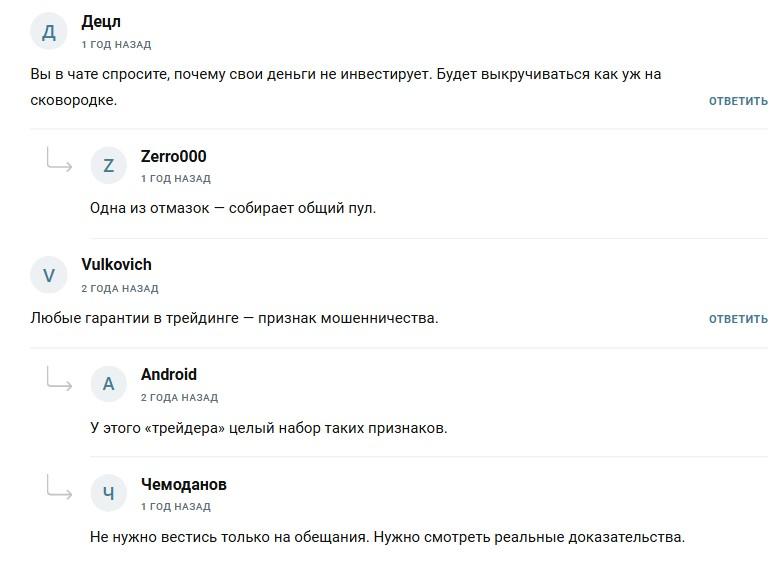Image resolution: width=777 pixels, height=563 pixels.
Task: Click Vulkovich's V avatar icon
Action: click(x=49, y=275)
